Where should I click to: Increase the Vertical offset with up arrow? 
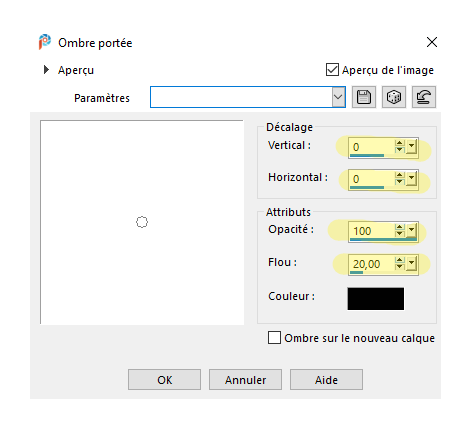pos(399,143)
